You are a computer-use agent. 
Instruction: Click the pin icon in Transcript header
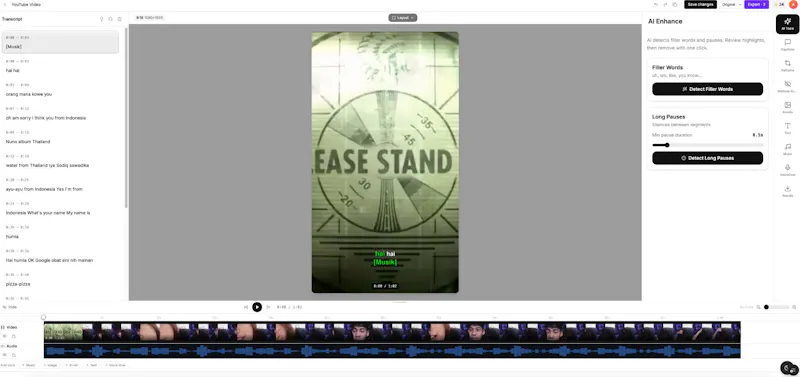[x=102, y=19]
